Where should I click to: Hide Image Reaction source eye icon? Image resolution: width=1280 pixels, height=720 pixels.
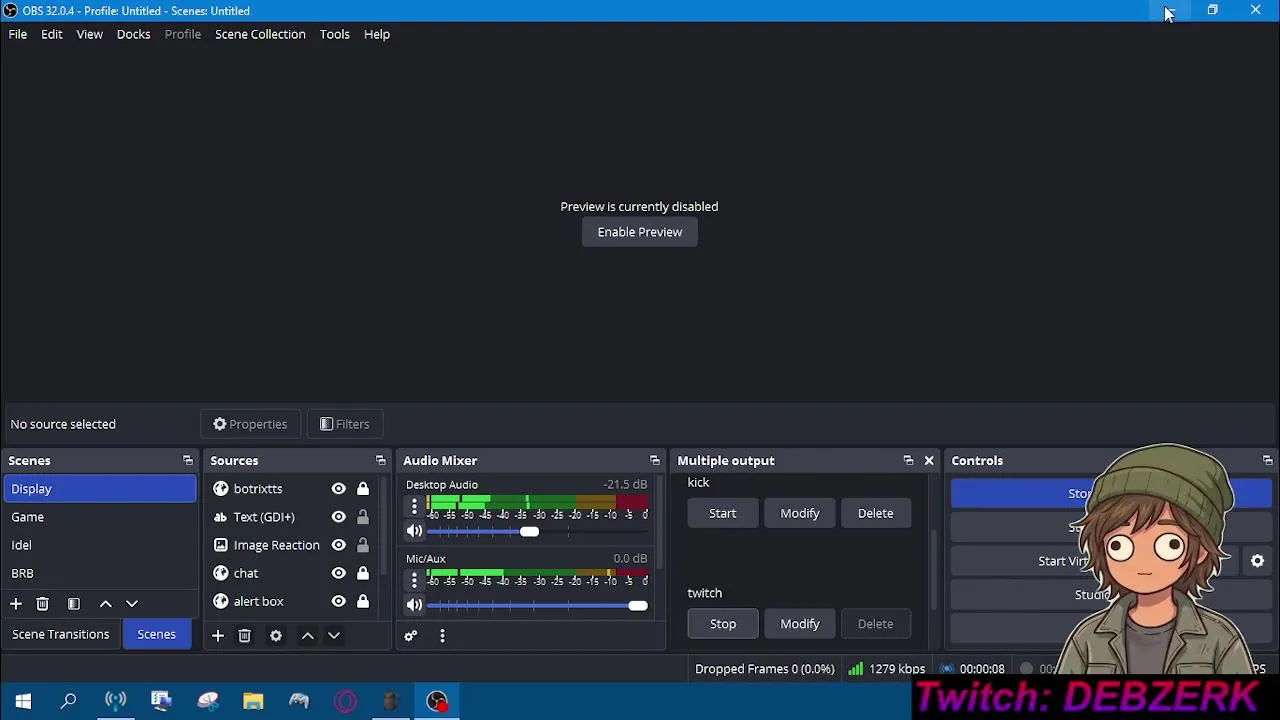pos(338,545)
